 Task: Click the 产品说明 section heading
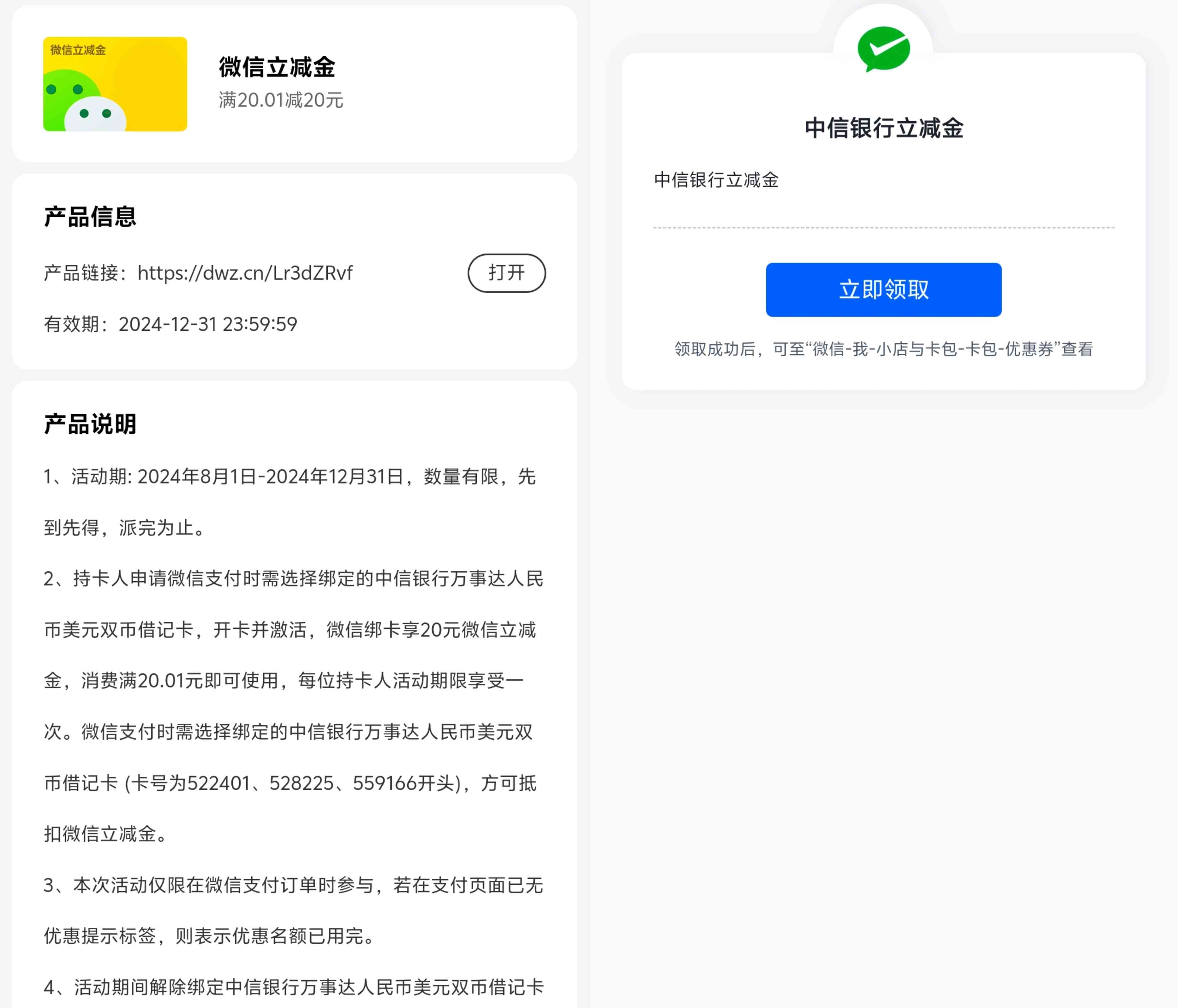[90, 424]
